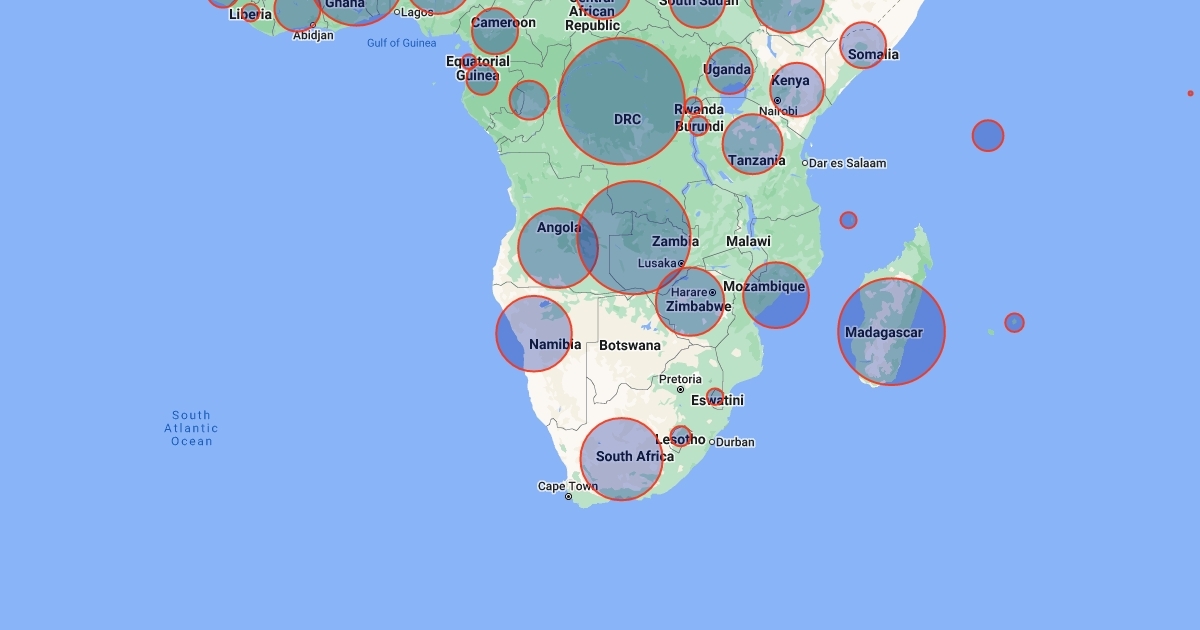1200x630 pixels.
Task: Select the Zimbabwe circle marker
Action: coord(691,301)
